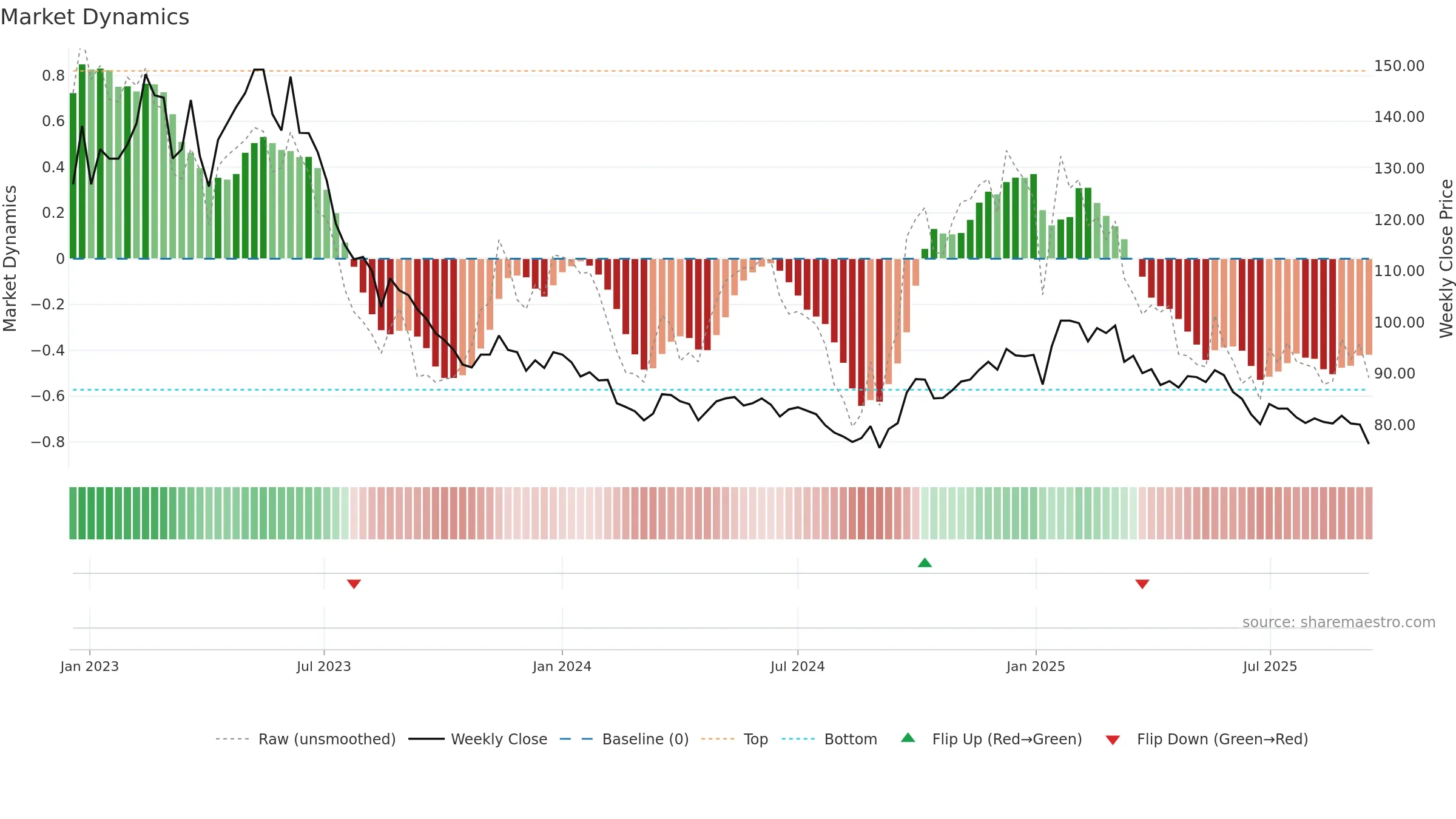Click the 110.00 price axis label
Screen dimensions: 1456x819
[1400, 271]
